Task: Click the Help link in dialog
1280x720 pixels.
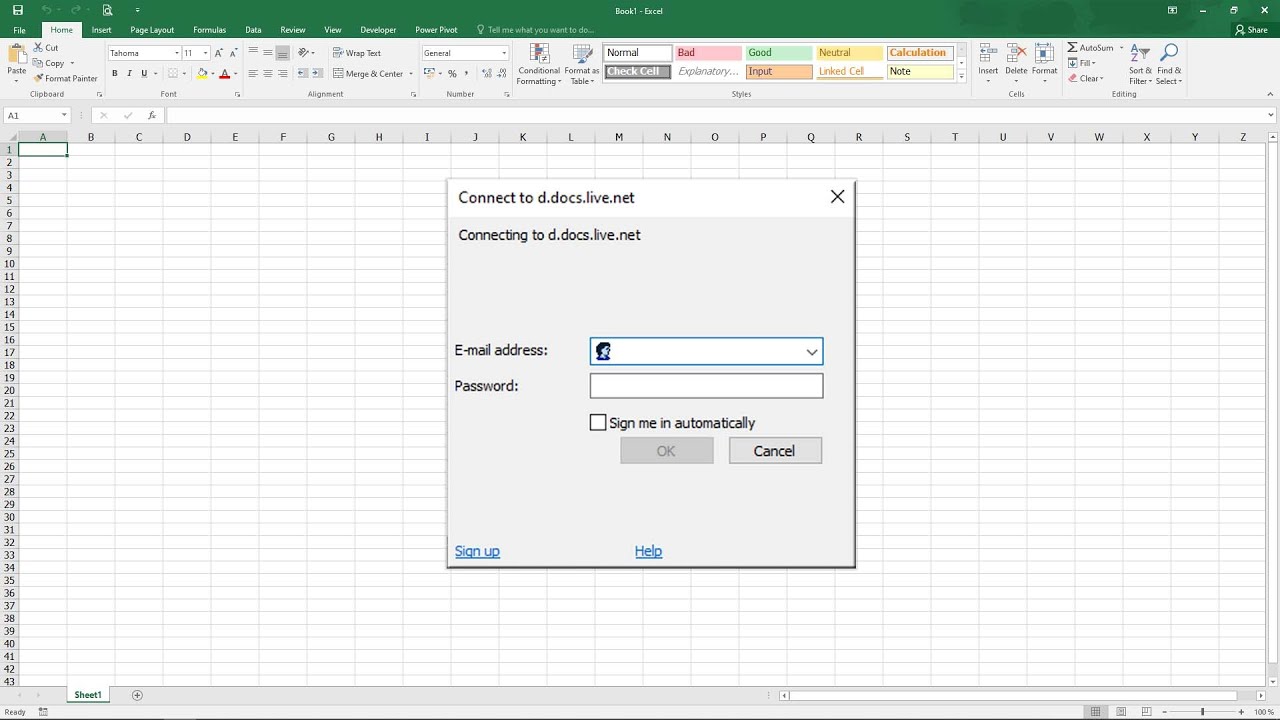Action: click(x=648, y=551)
